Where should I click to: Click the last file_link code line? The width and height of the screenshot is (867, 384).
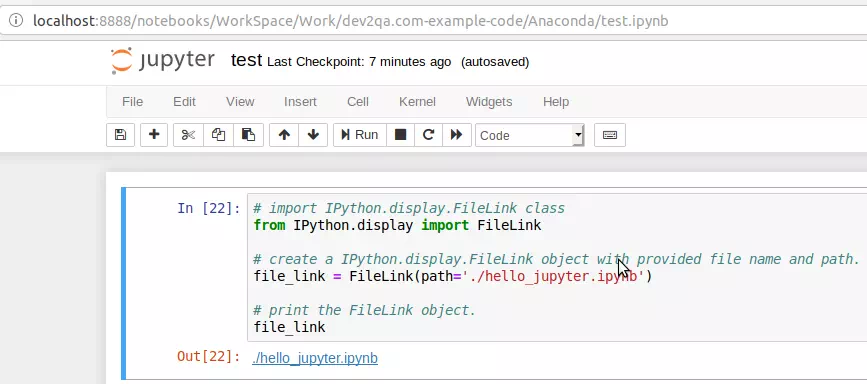coord(289,327)
